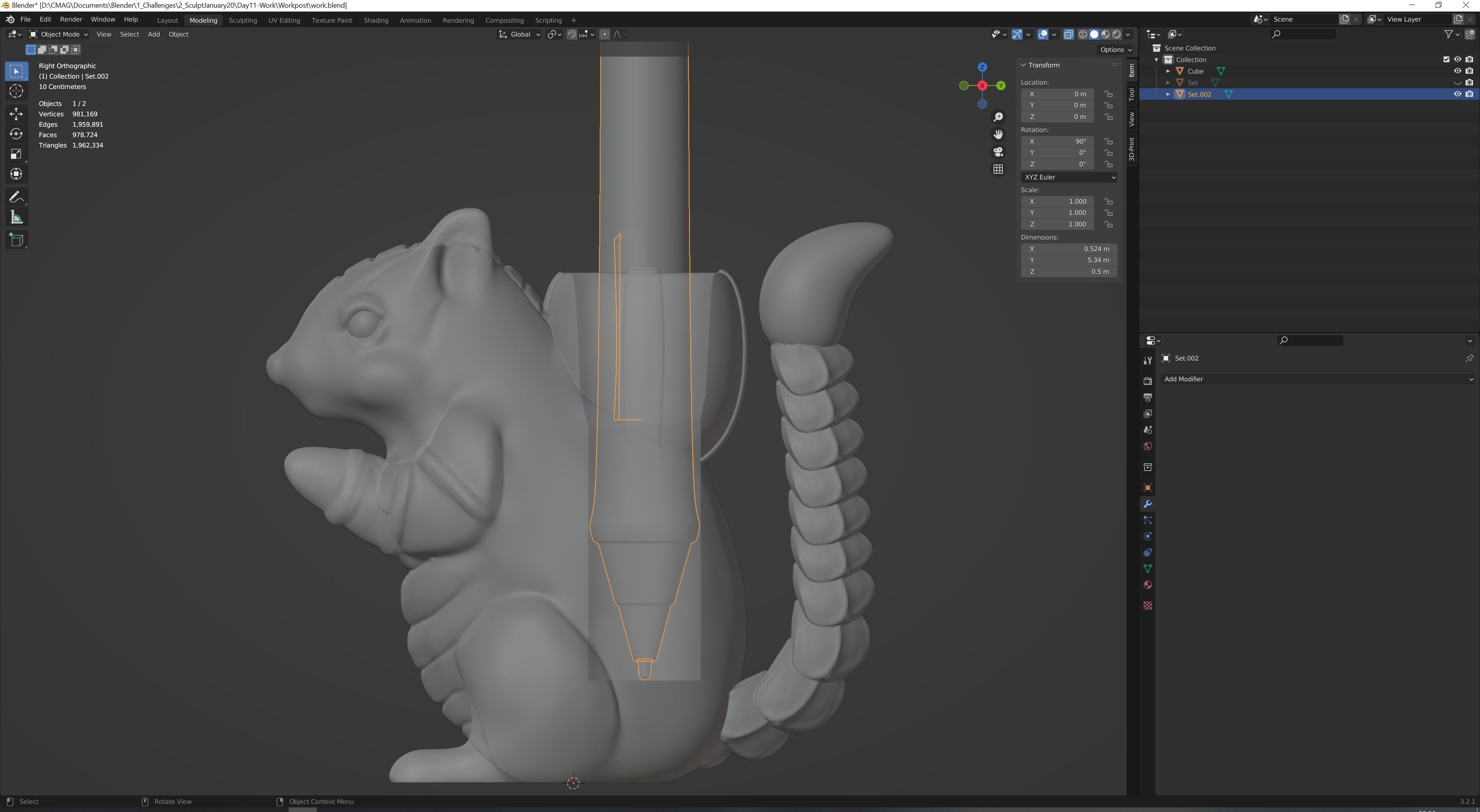Click the outliner search field
Viewport: 1480px width, 812px height.
[1302, 34]
